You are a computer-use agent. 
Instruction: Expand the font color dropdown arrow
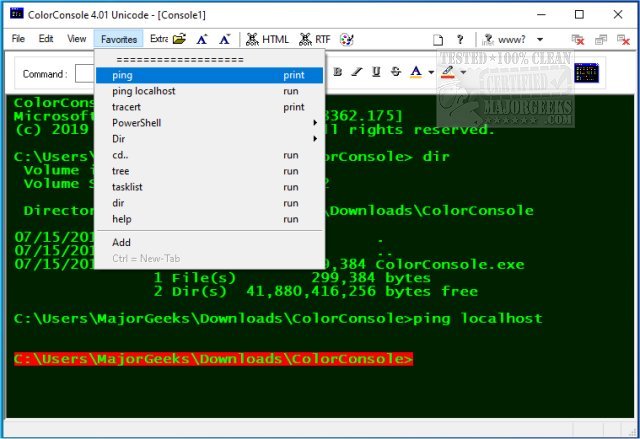(x=431, y=73)
